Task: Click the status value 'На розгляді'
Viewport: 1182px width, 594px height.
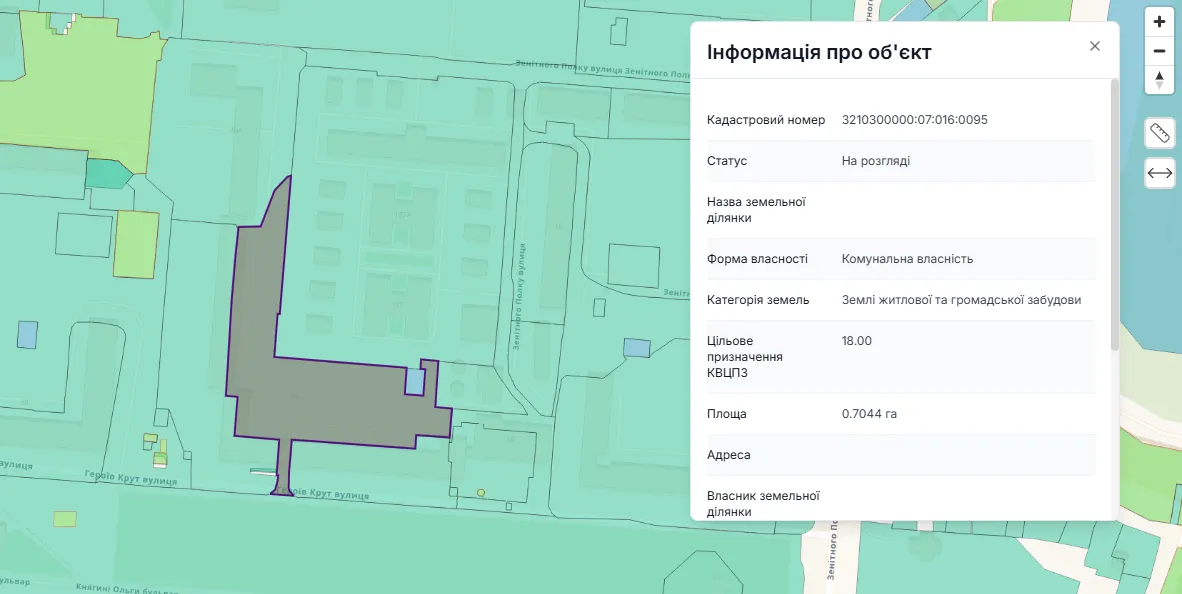Action: click(876, 161)
